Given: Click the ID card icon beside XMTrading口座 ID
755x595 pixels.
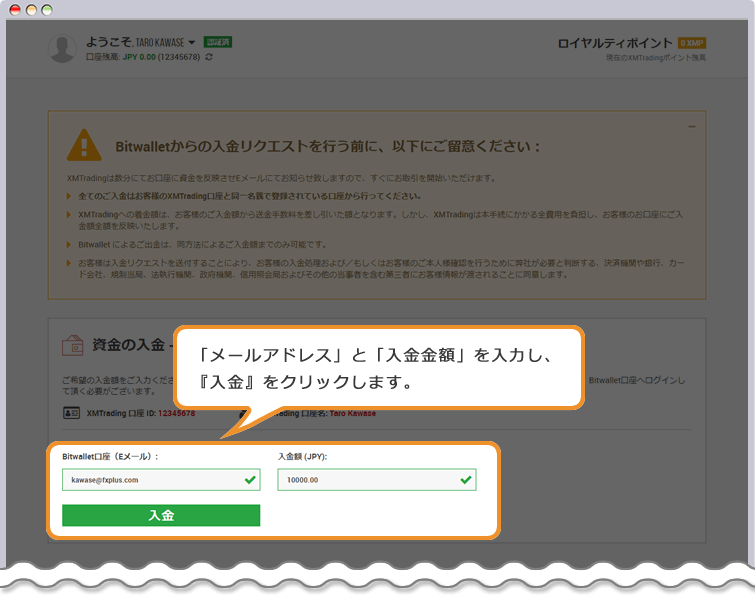Looking at the screenshot, I should tap(70, 413).
